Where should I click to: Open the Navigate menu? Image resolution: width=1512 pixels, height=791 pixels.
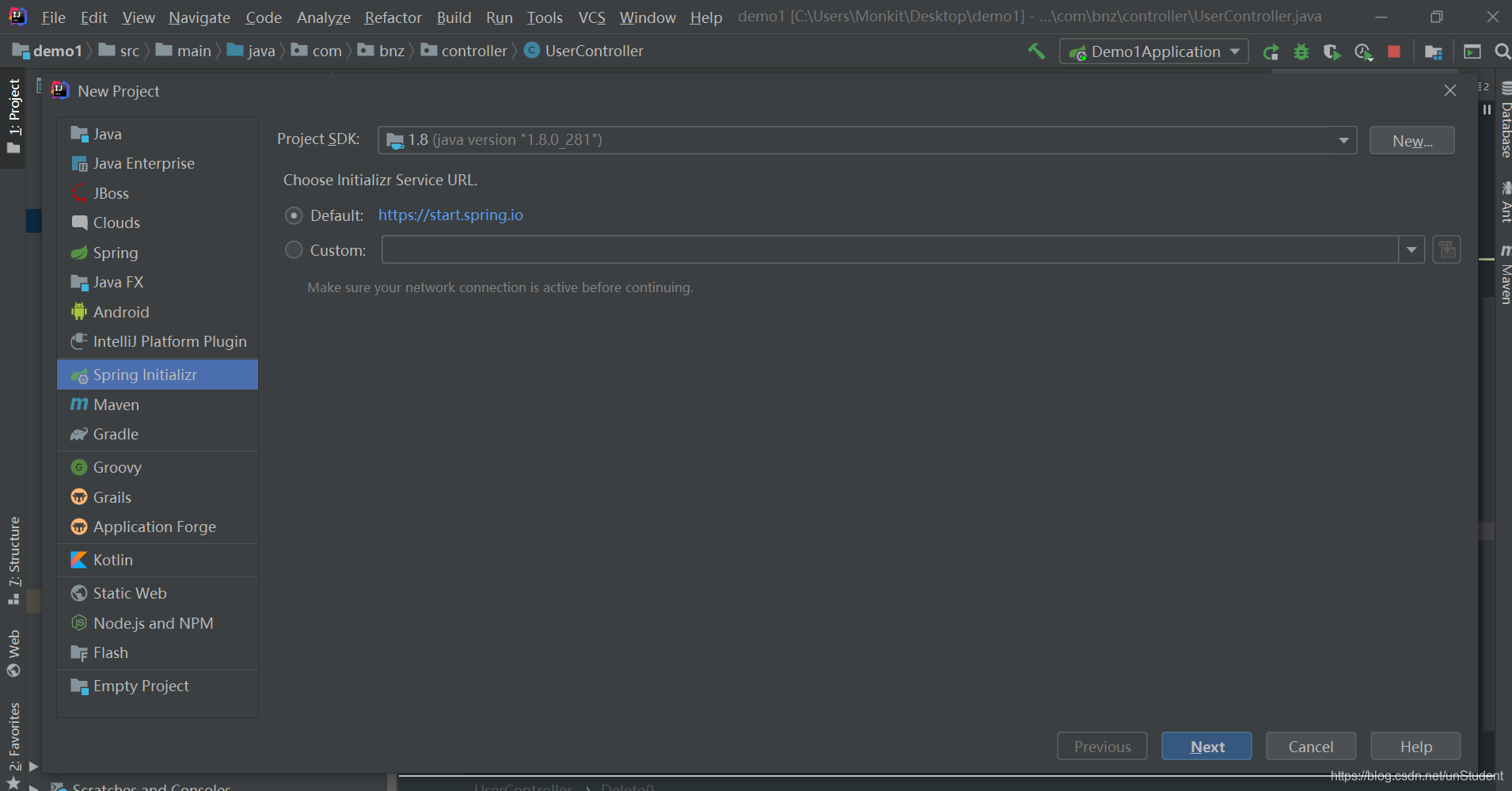[199, 17]
